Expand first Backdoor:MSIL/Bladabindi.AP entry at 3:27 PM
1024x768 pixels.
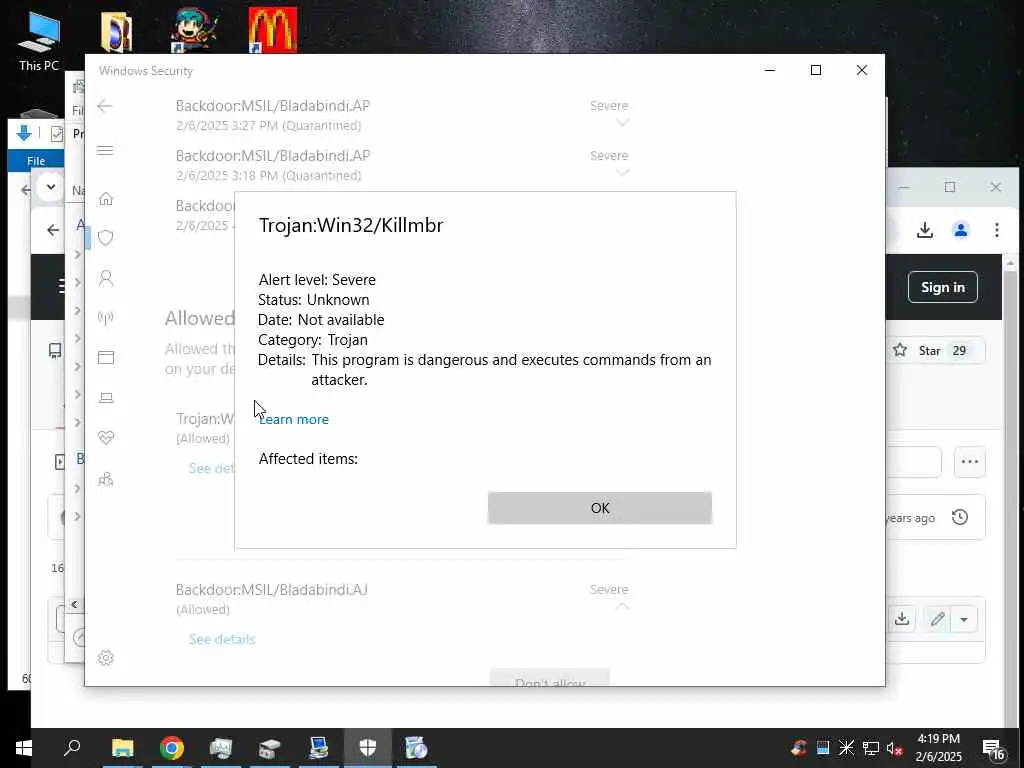622,122
